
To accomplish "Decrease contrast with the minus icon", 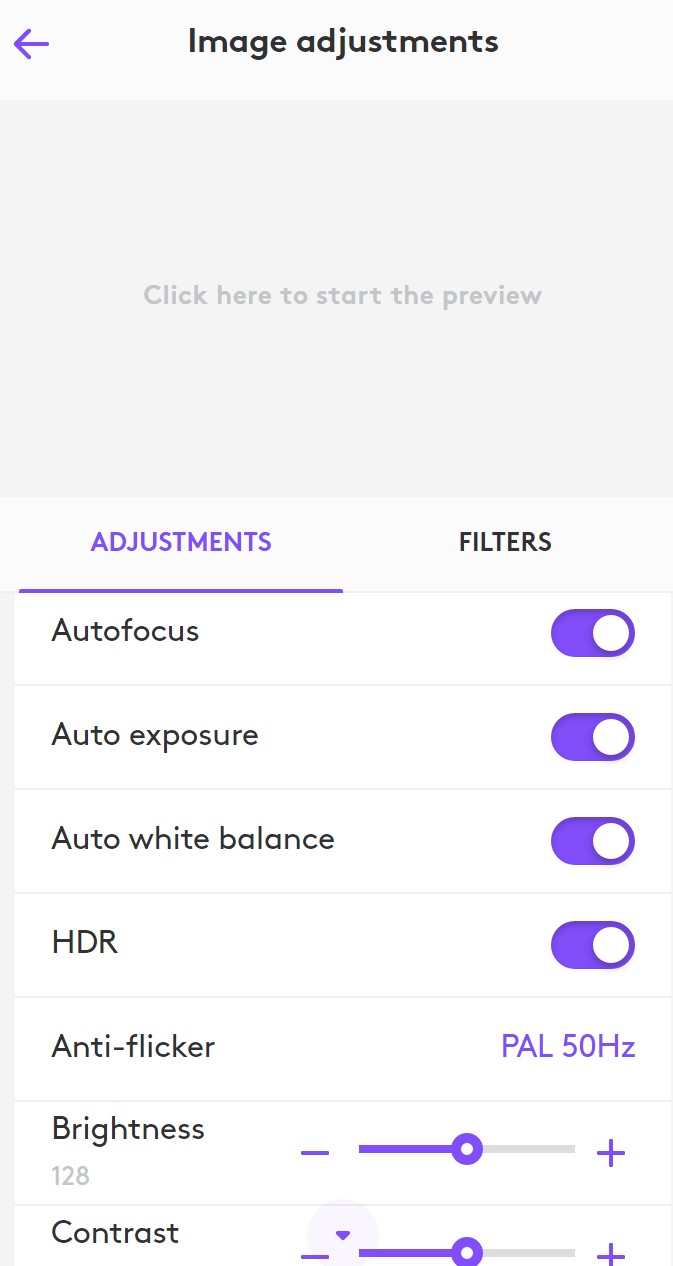I will click(315, 1256).
